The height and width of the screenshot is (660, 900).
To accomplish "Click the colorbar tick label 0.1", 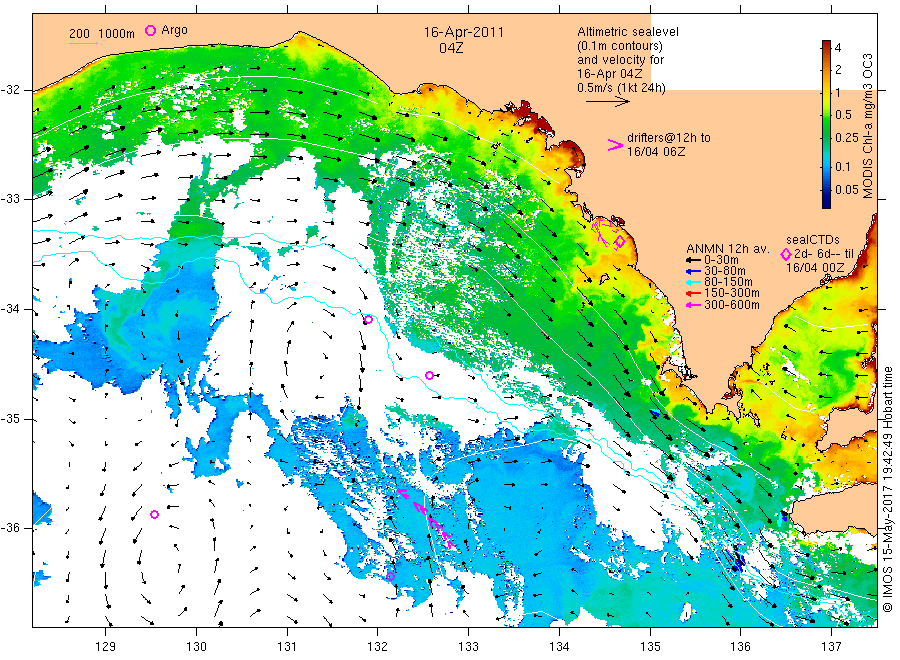I will [x=843, y=166].
